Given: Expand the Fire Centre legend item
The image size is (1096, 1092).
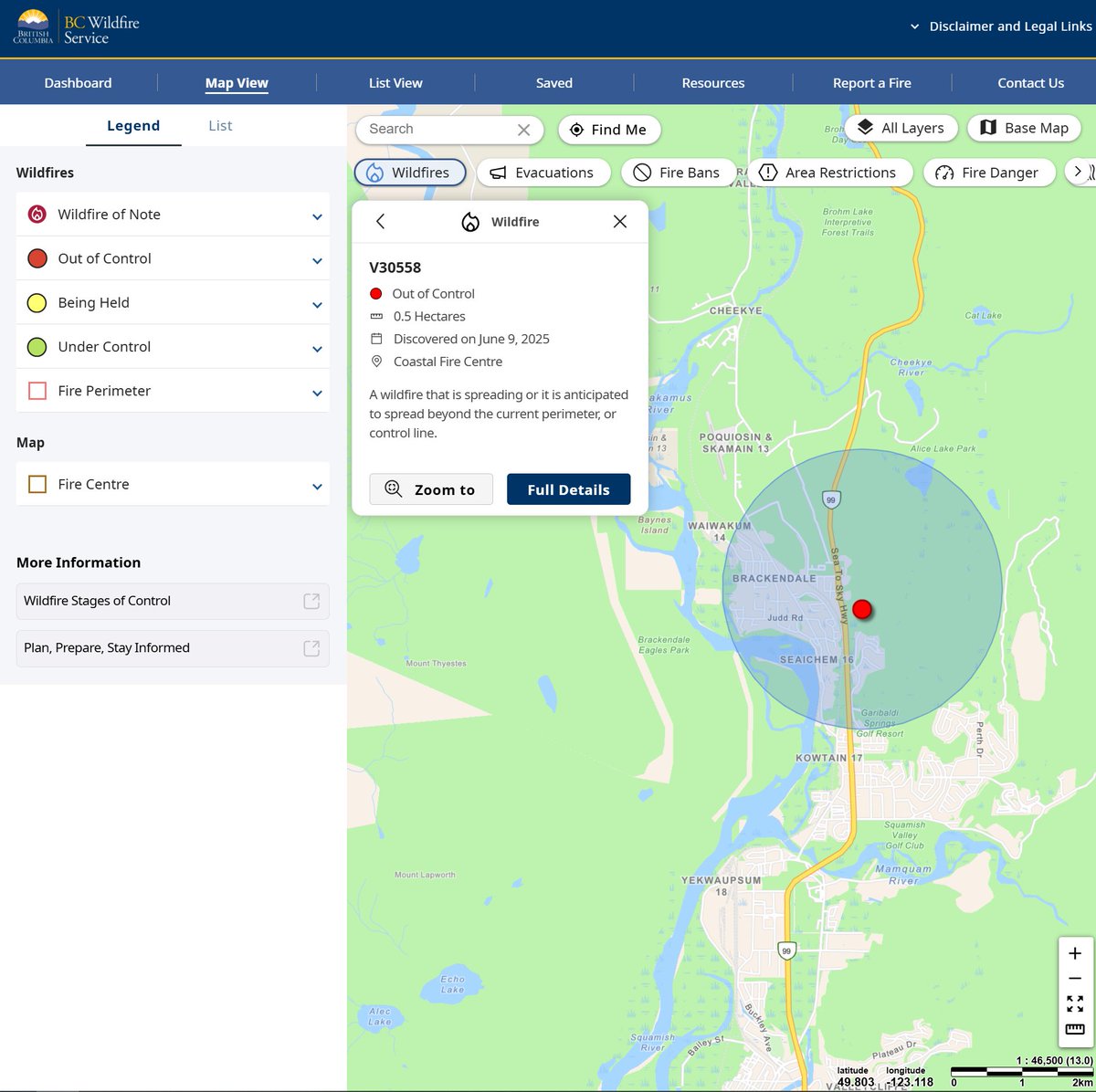Looking at the screenshot, I should [x=317, y=485].
